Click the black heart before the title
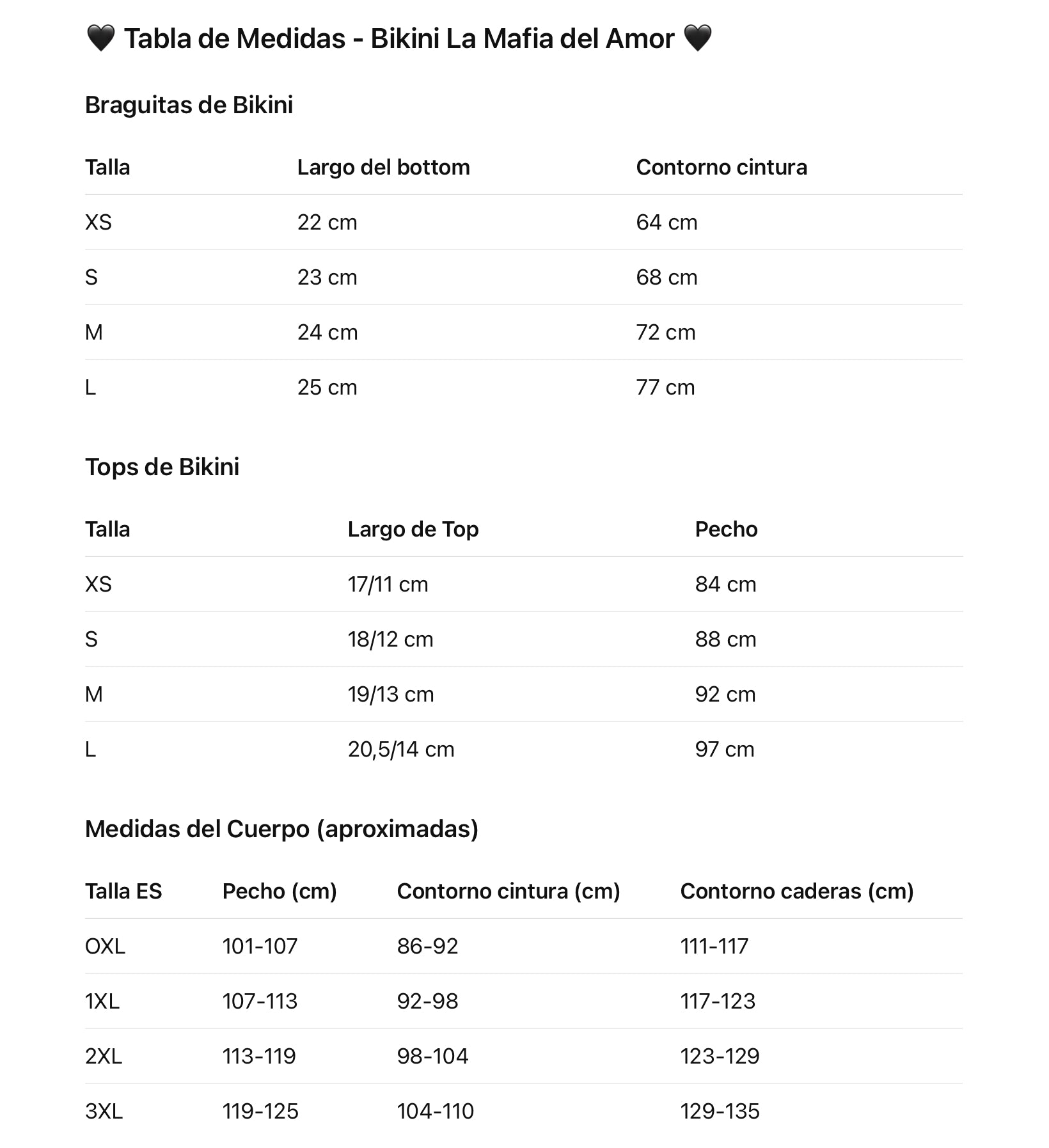This screenshot has width=1049, height=1148. point(100,38)
